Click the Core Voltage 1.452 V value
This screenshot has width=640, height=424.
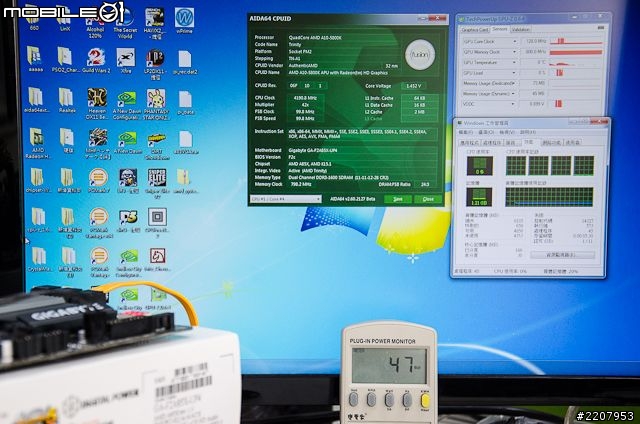pos(413,86)
